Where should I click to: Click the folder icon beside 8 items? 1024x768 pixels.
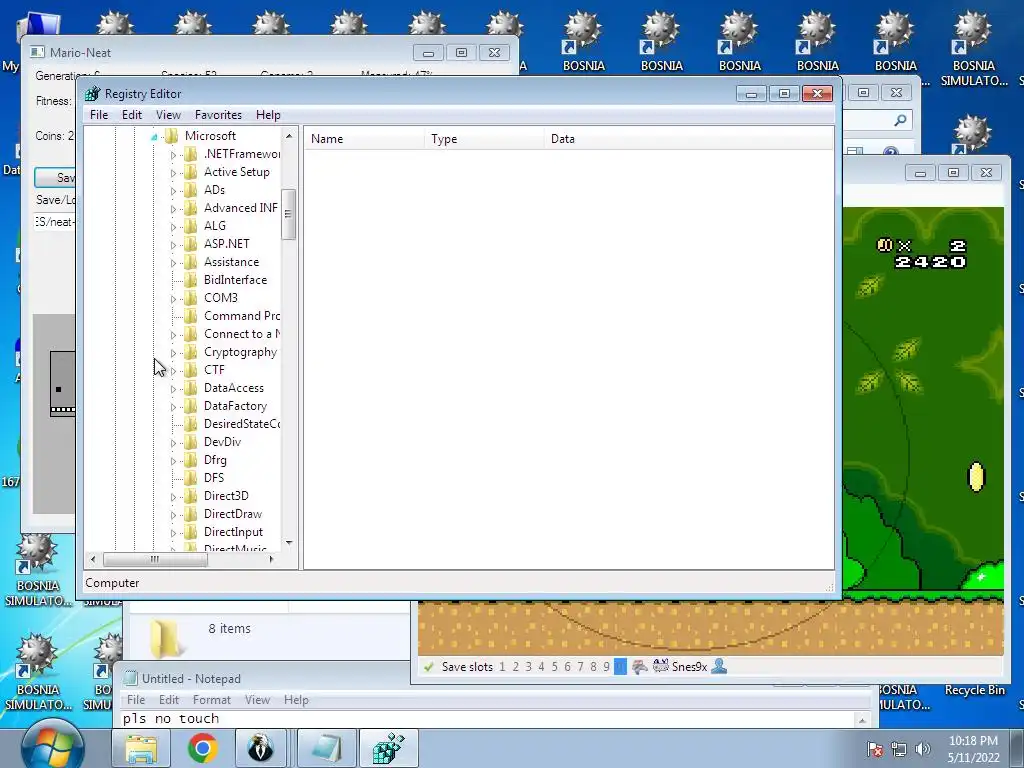pos(165,638)
